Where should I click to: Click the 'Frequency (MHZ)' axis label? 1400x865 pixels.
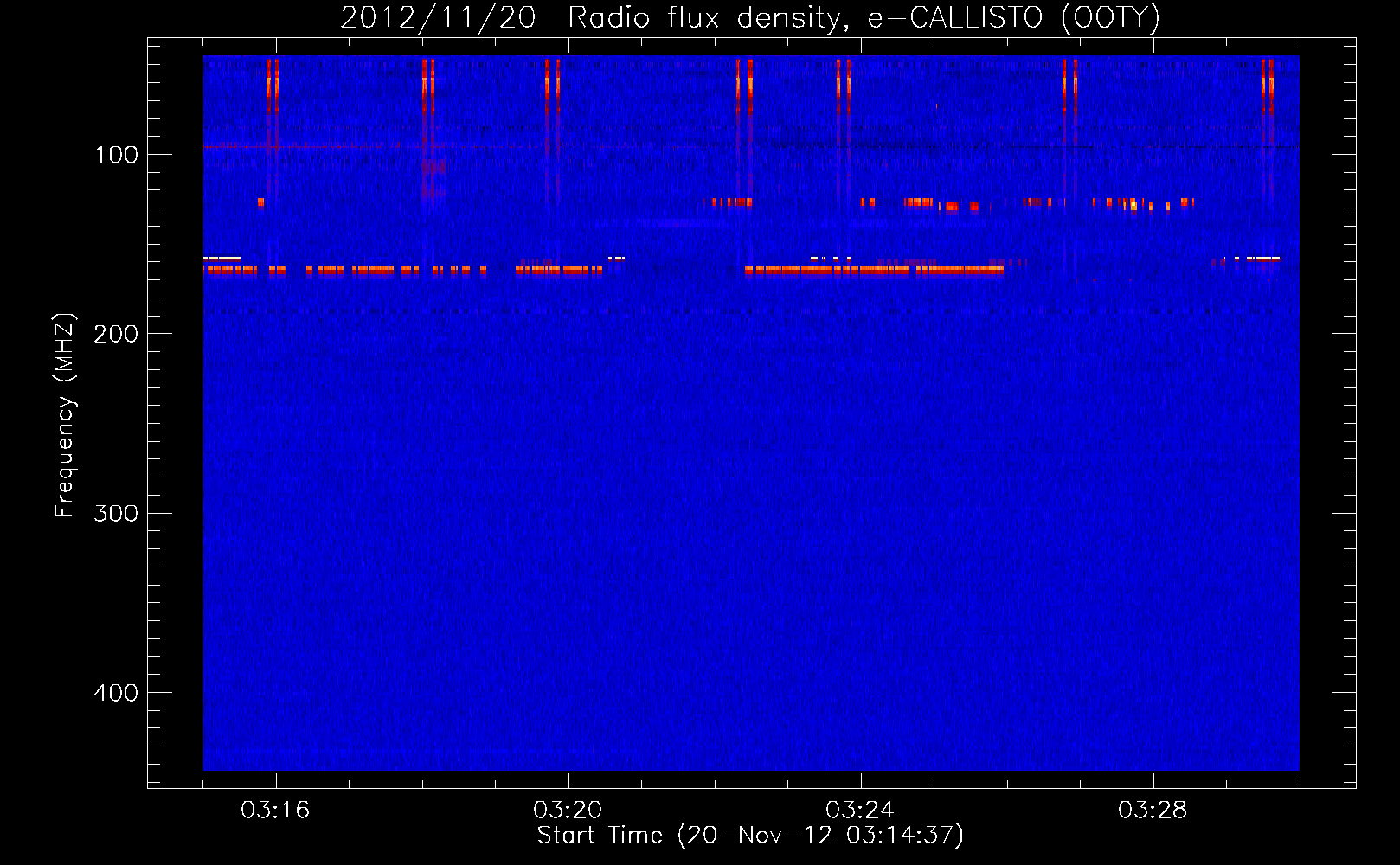pyautogui.click(x=66, y=415)
